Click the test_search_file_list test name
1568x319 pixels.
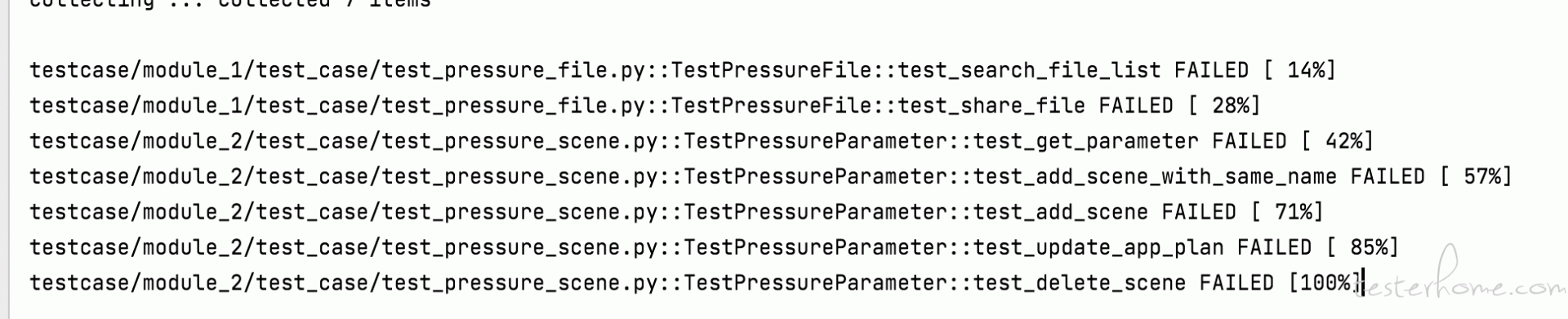[1029, 71]
